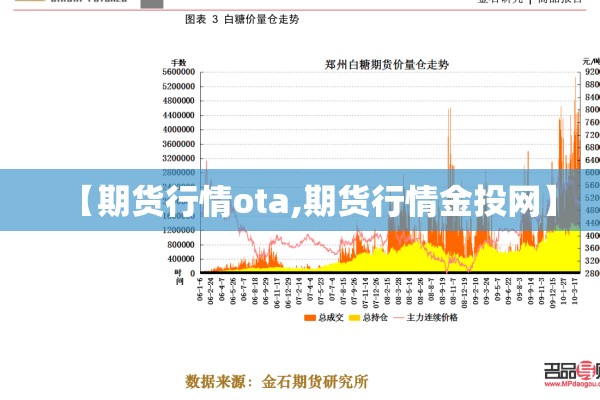
Task: Click the 07-5-23 date label
Action: click(x=321, y=291)
